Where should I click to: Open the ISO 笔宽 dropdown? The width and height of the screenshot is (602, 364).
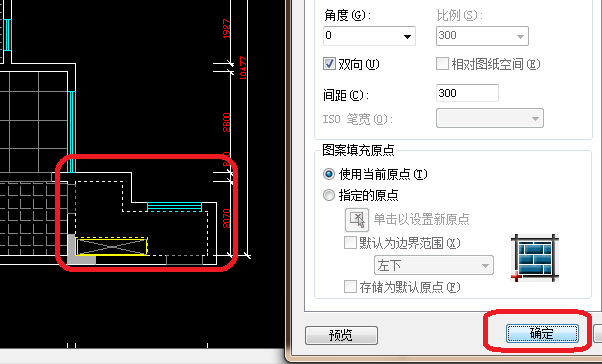tap(490, 118)
